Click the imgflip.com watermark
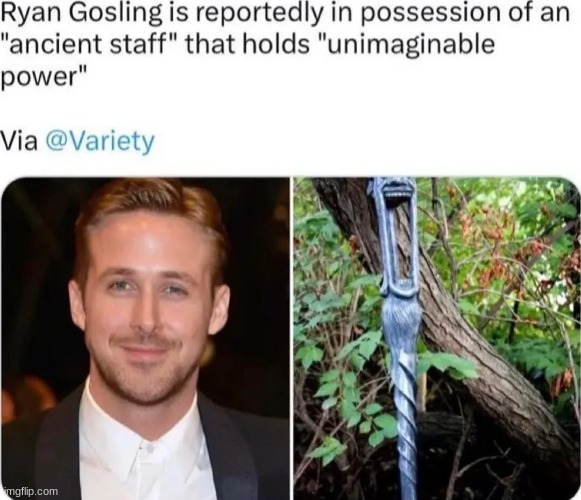The image size is (581, 500). (31, 492)
